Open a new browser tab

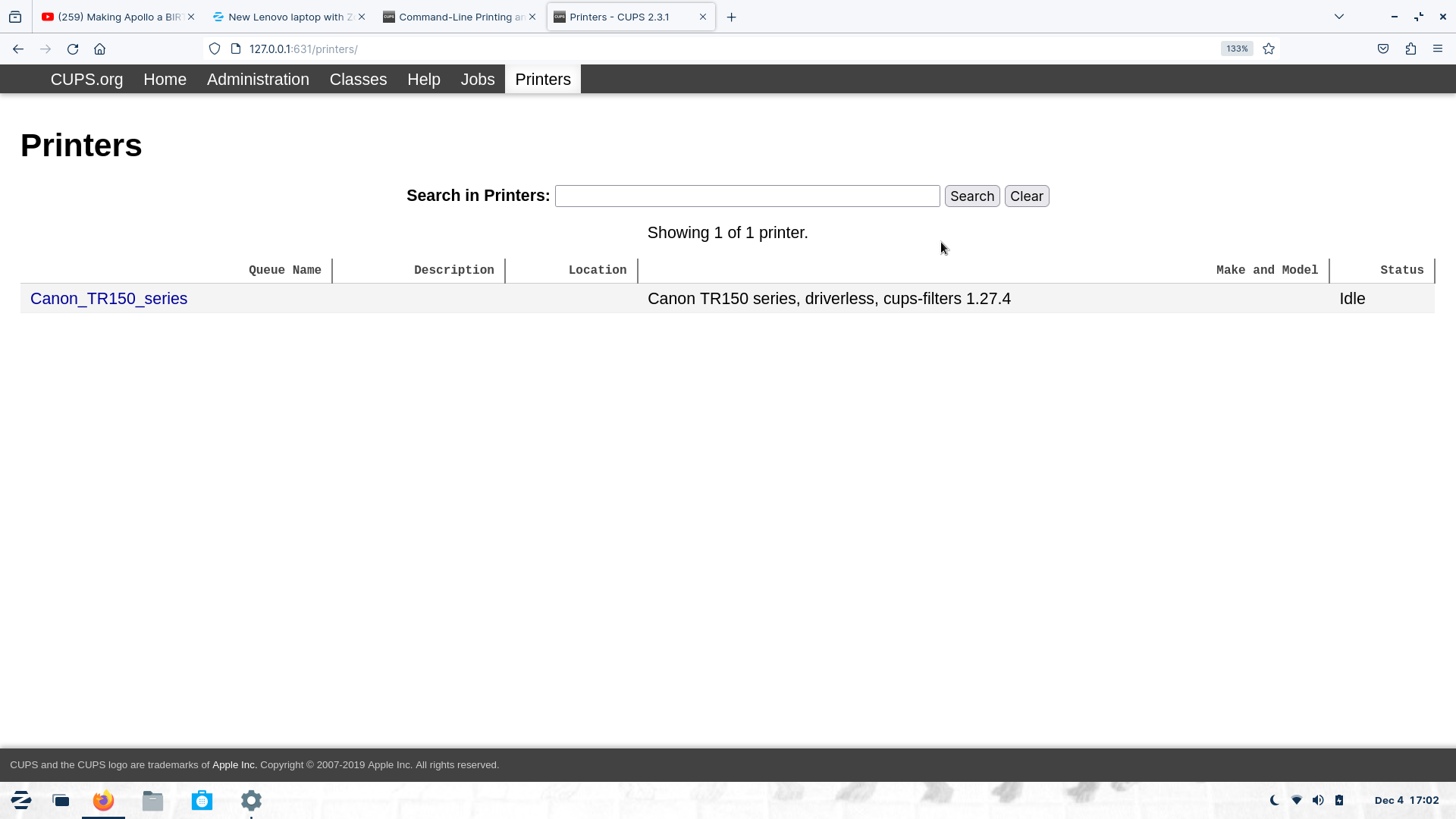click(x=731, y=17)
